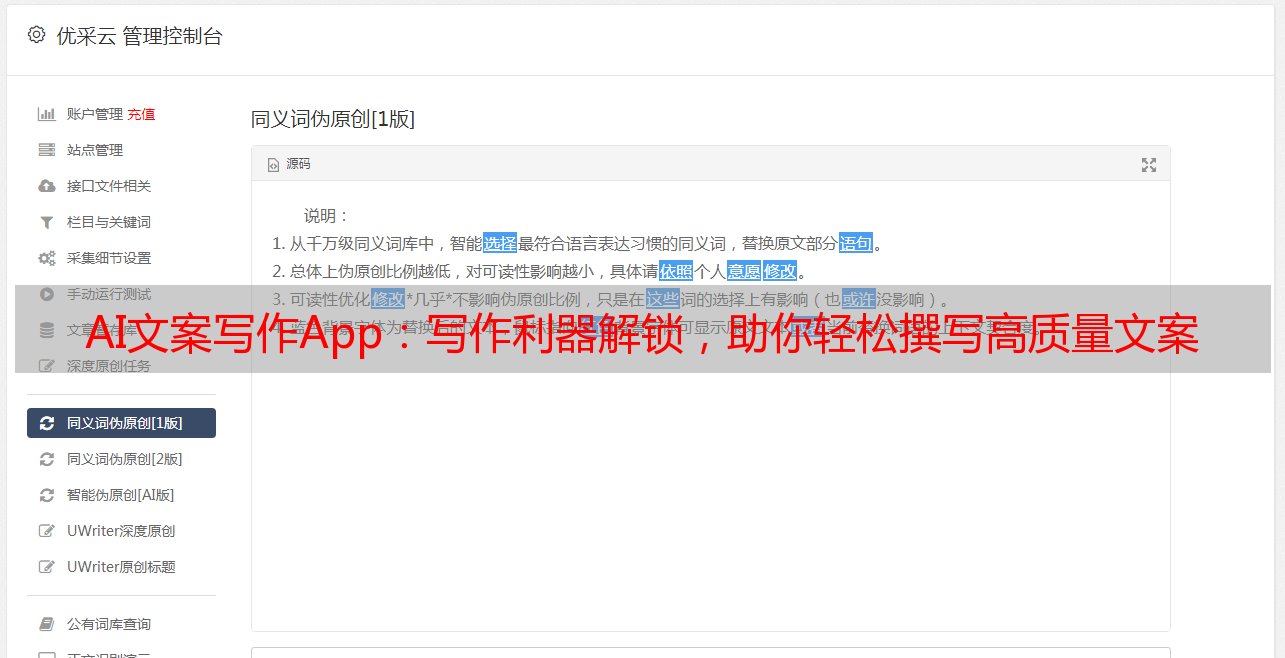Viewport: 1285px width, 658px height.
Task: Click the page heading 同义词伪原创[1版]
Action: [x=333, y=119]
